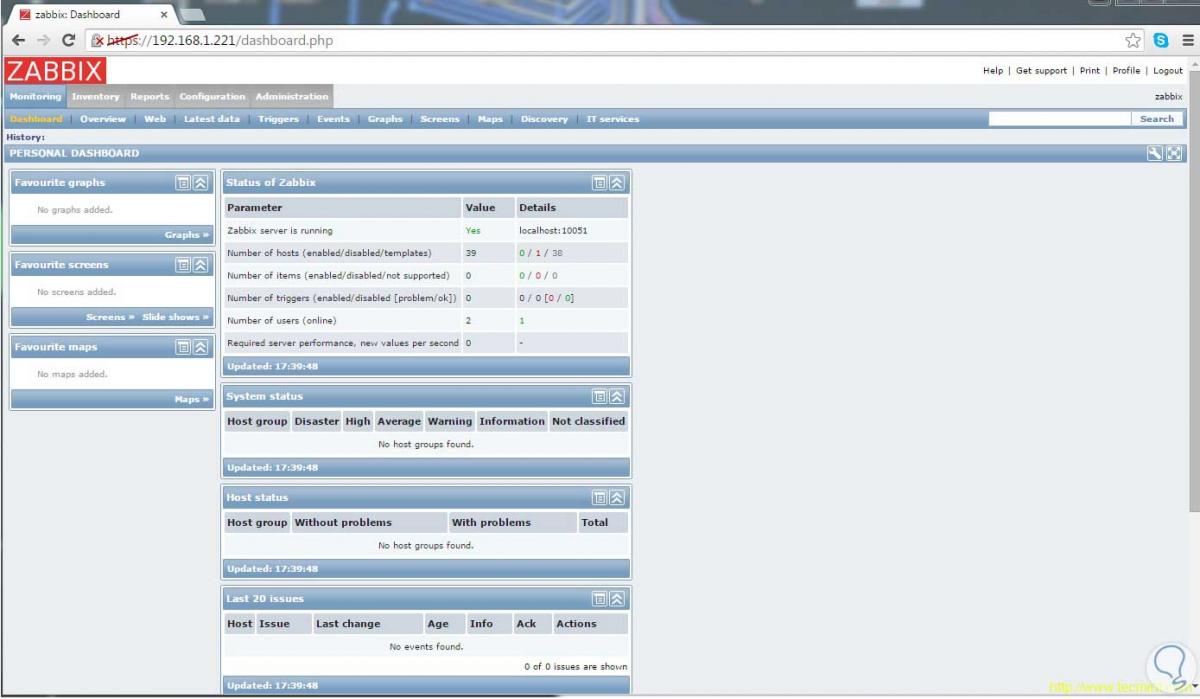The width and height of the screenshot is (1200, 699).
Task: Toggle fullscreen mode icon on dashboard
Action: tap(1174, 153)
